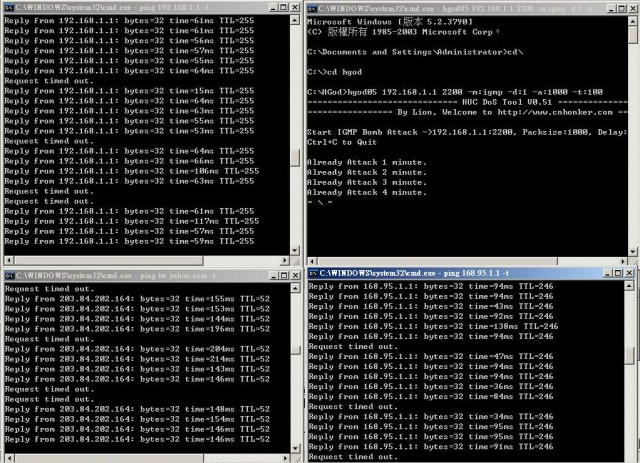This screenshot has width=640, height=463.
Task: Close the ping tw.yahoo.com window
Action: 295,274
